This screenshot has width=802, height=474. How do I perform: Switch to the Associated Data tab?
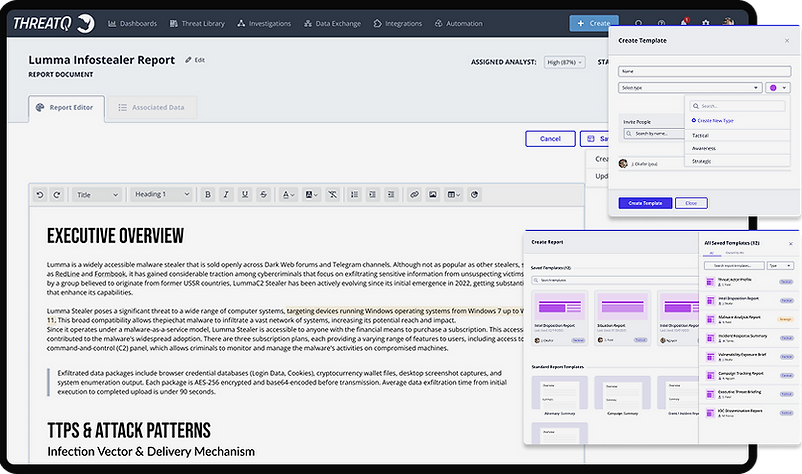coord(151,108)
